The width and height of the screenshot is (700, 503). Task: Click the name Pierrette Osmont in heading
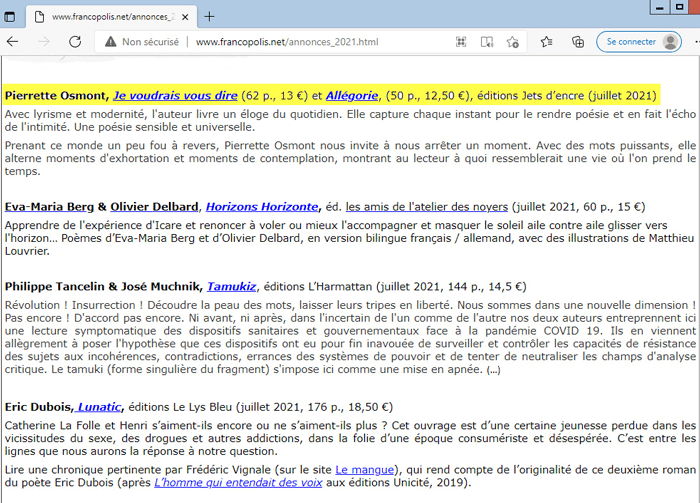(55, 96)
